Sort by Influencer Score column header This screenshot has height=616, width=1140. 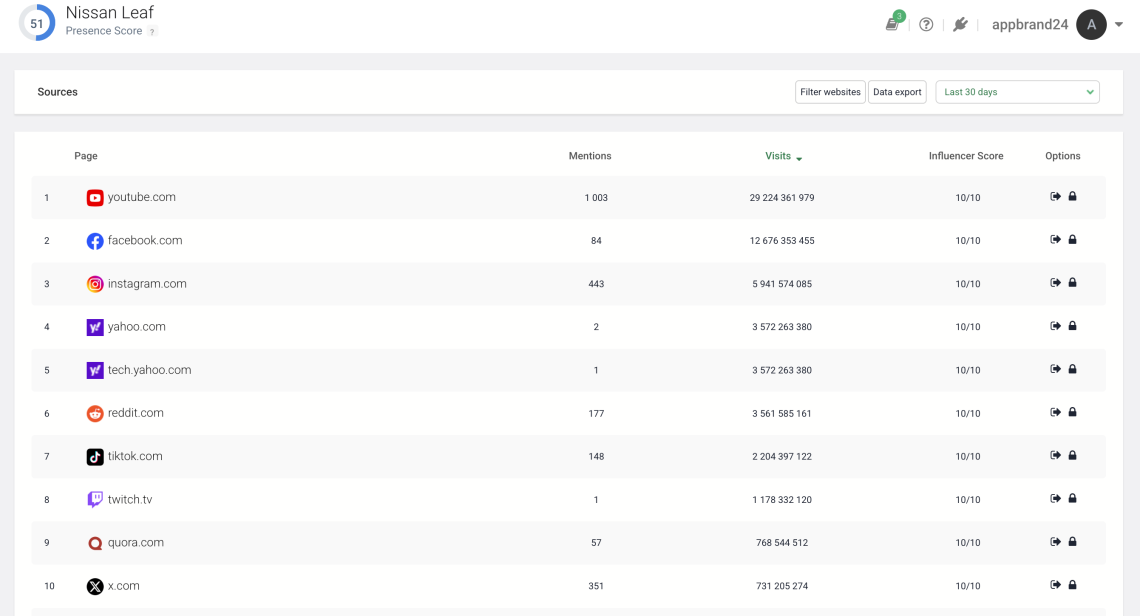966,156
